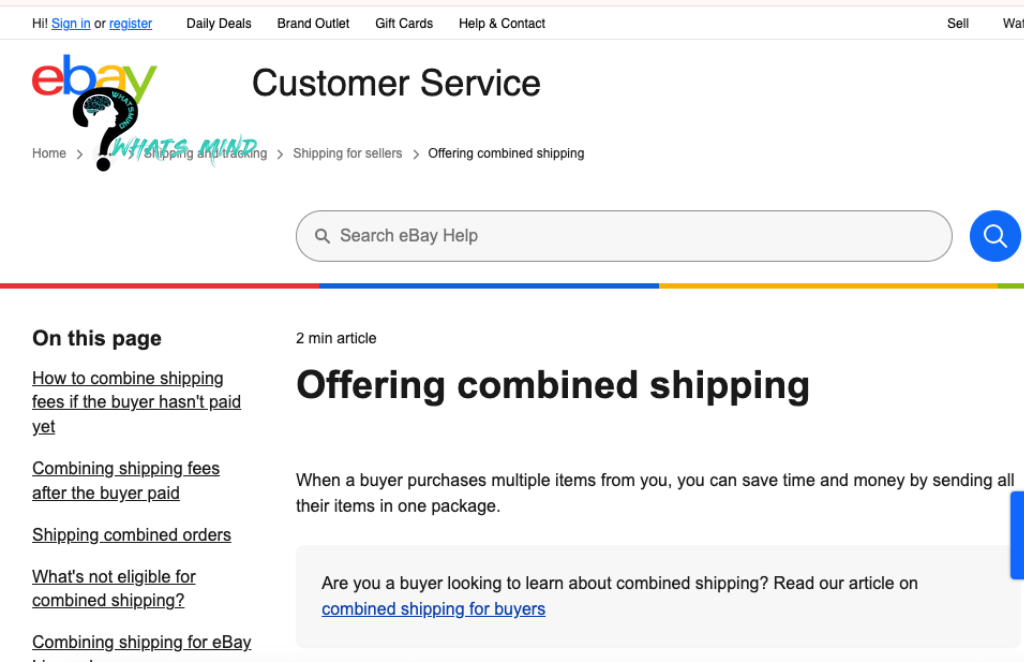This screenshot has height=662, width=1024.
Task: Open Help & Contact
Action: click(502, 23)
